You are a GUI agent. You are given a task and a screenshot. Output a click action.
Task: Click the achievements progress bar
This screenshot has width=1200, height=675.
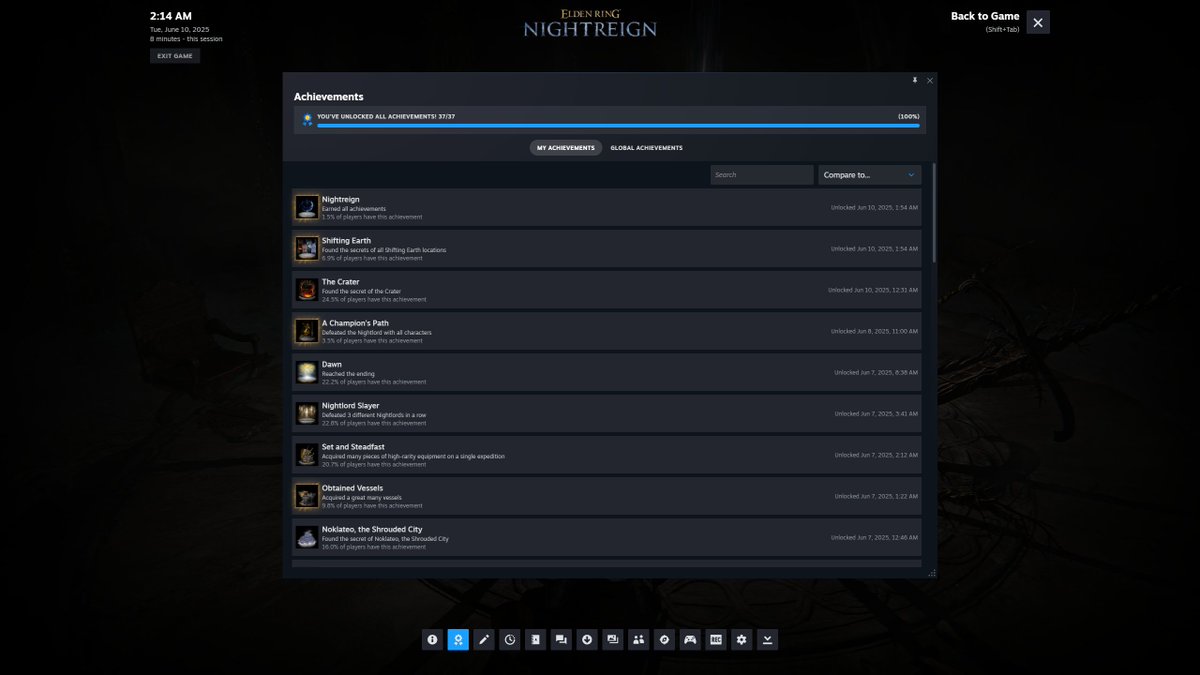618,126
